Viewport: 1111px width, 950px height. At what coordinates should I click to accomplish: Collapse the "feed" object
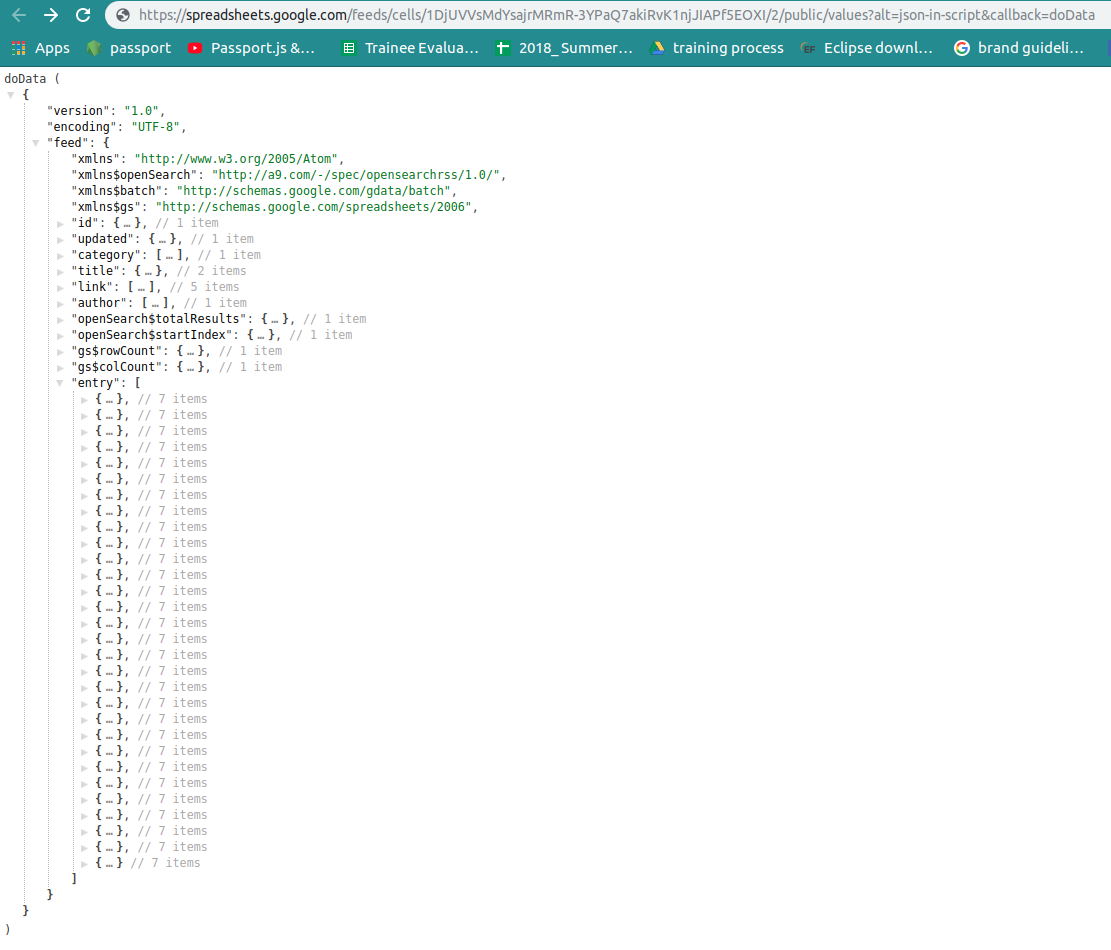[x=35, y=143]
